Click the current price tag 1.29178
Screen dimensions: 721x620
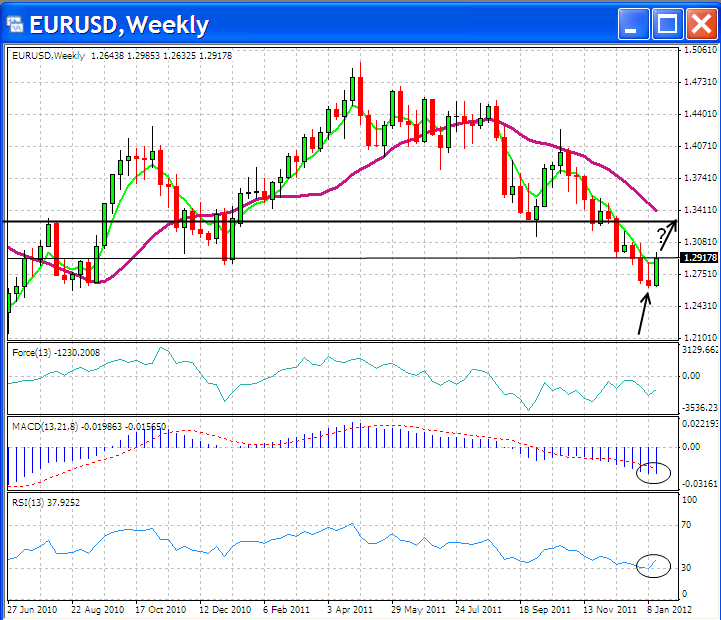[x=699, y=258]
